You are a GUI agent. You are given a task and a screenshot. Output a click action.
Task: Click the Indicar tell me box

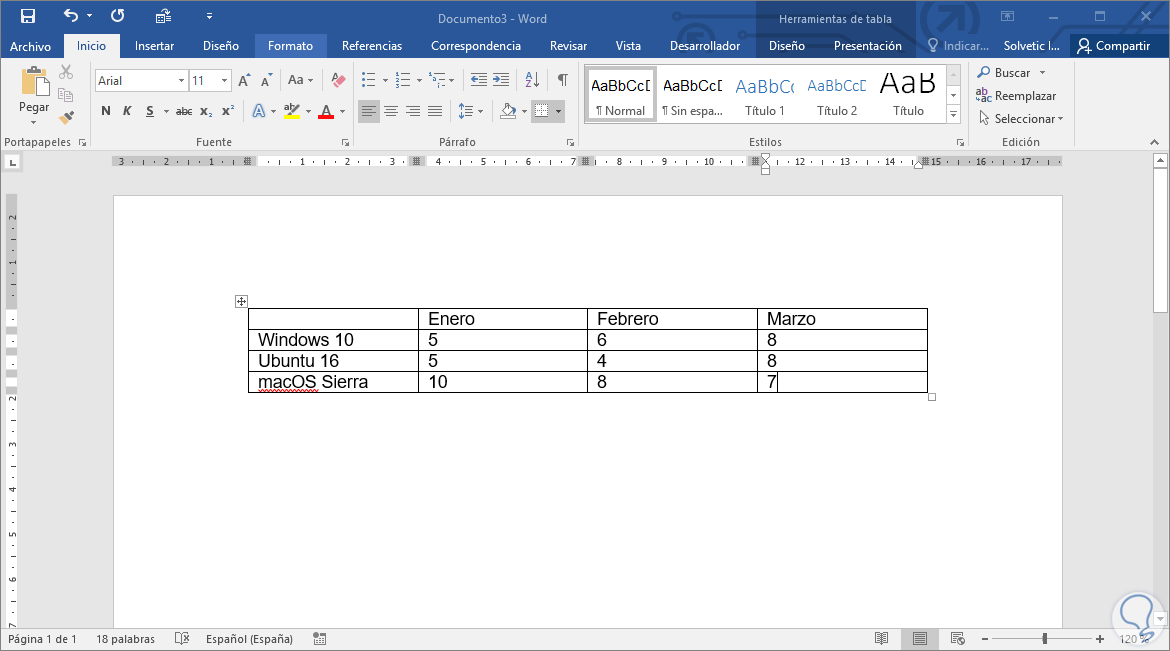pyautogui.click(x=958, y=46)
